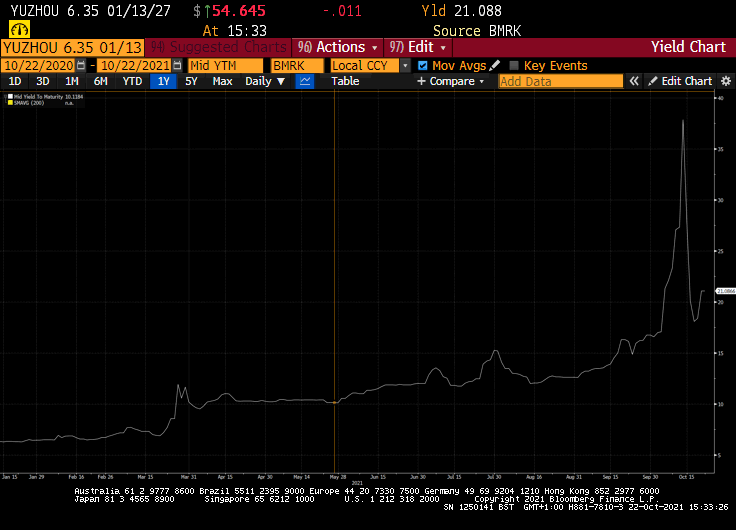Select the line chart view icon
Viewport: 736px width, 530px height.
pyautogui.click(x=305, y=81)
